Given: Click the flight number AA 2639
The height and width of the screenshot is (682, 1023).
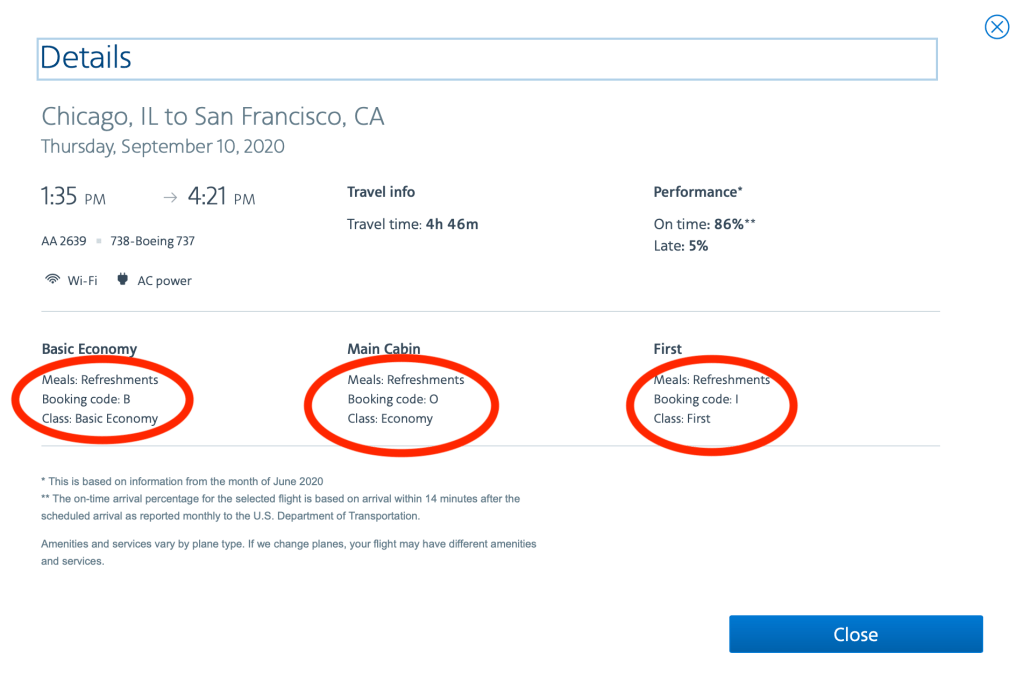Looking at the screenshot, I should point(64,241).
